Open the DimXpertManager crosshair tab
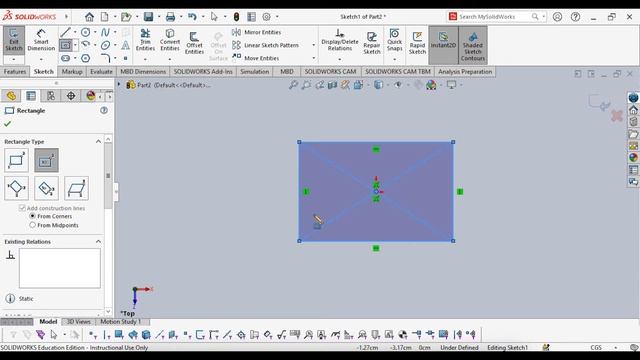640x360 pixels. pyautogui.click(x=71, y=96)
